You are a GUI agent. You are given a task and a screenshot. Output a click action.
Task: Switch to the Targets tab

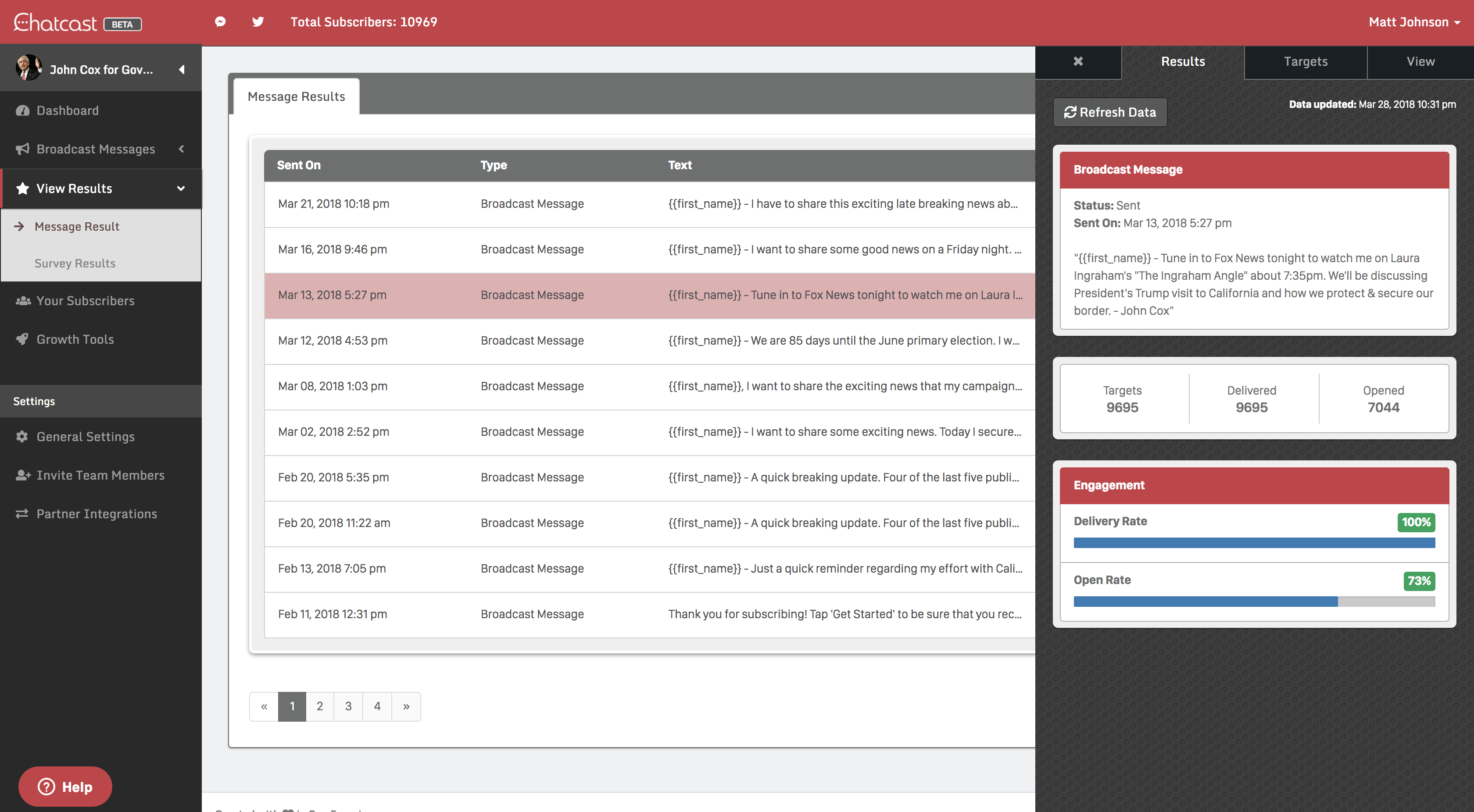[x=1305, y=61]
